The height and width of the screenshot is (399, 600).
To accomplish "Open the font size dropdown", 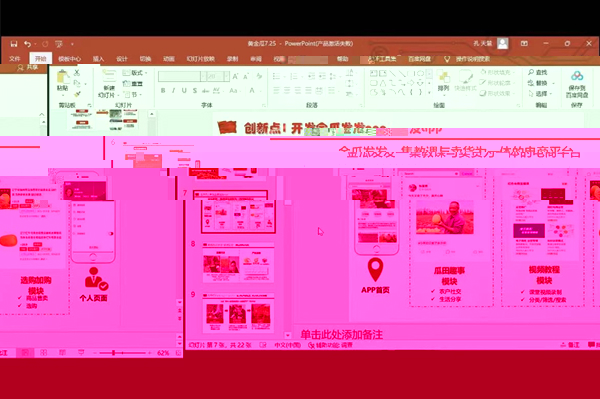I will [226, 76].
